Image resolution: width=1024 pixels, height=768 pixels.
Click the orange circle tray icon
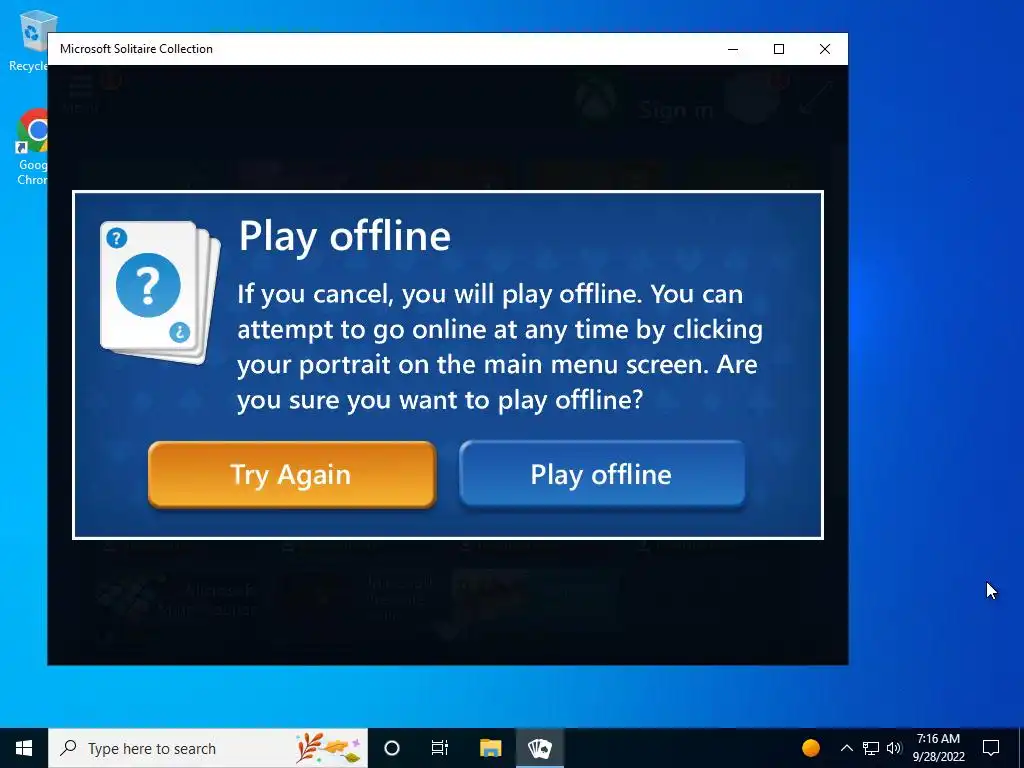(x=810, y=748)
